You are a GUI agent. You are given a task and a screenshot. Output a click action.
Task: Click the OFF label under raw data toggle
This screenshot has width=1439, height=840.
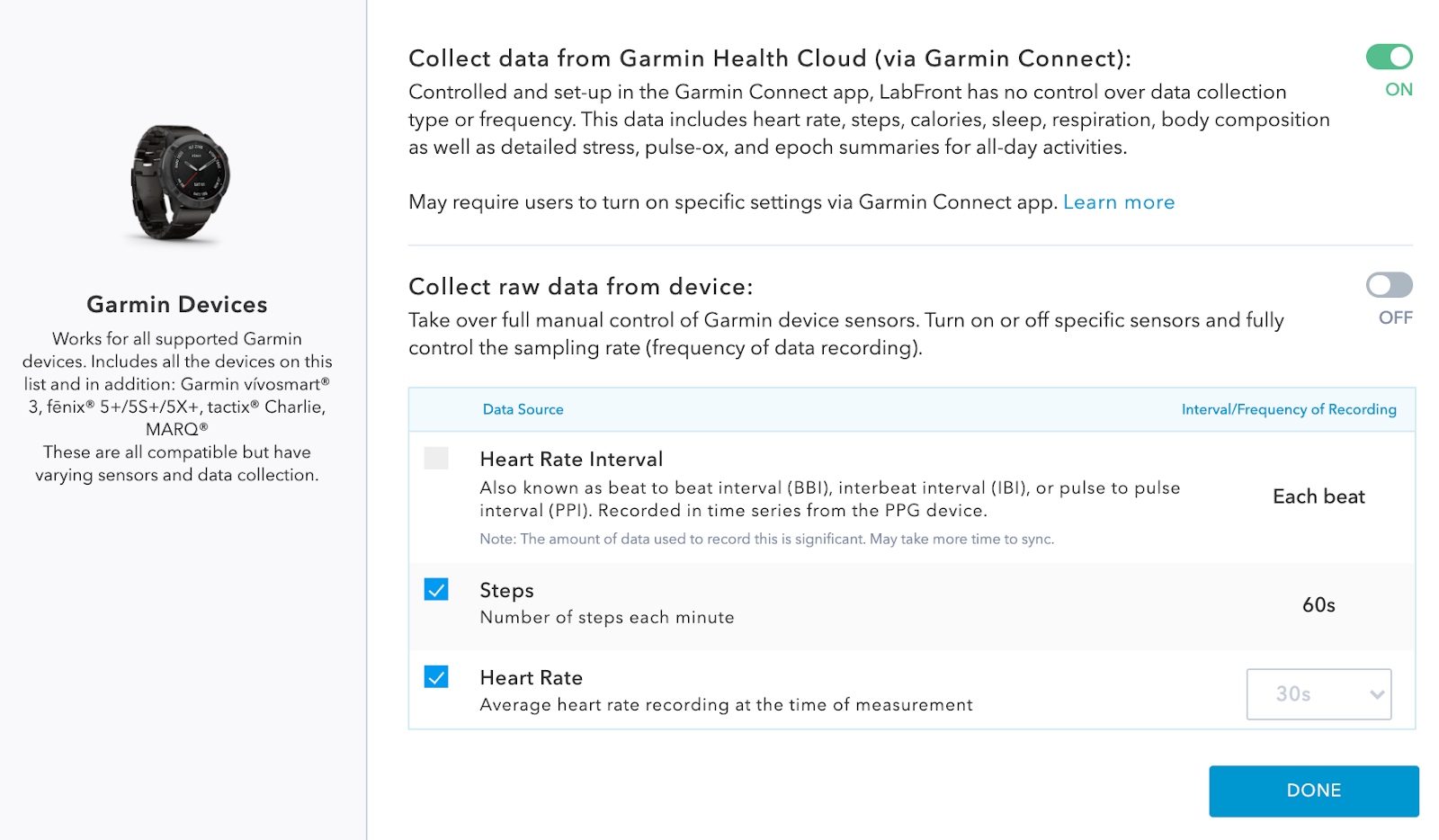click(1396, 317)
